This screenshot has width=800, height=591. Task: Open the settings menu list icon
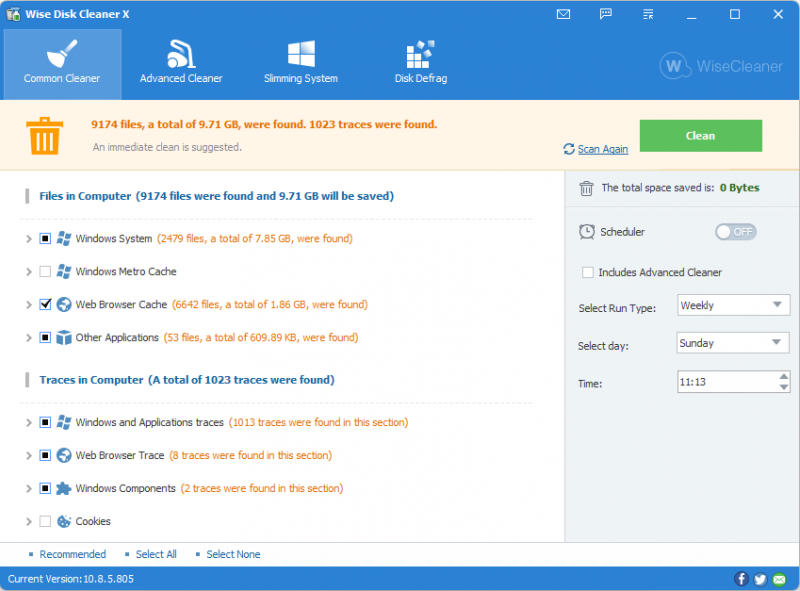[x=648, y=14]
